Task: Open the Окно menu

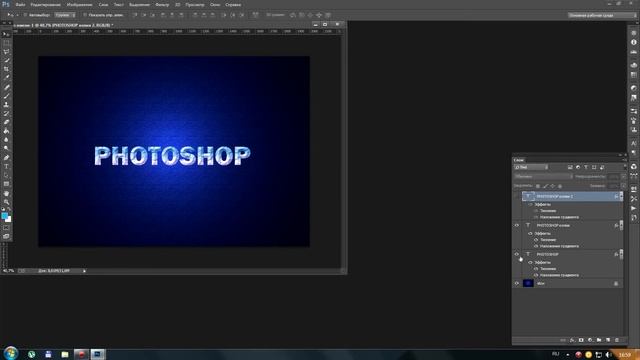Action: pos(215,5)
